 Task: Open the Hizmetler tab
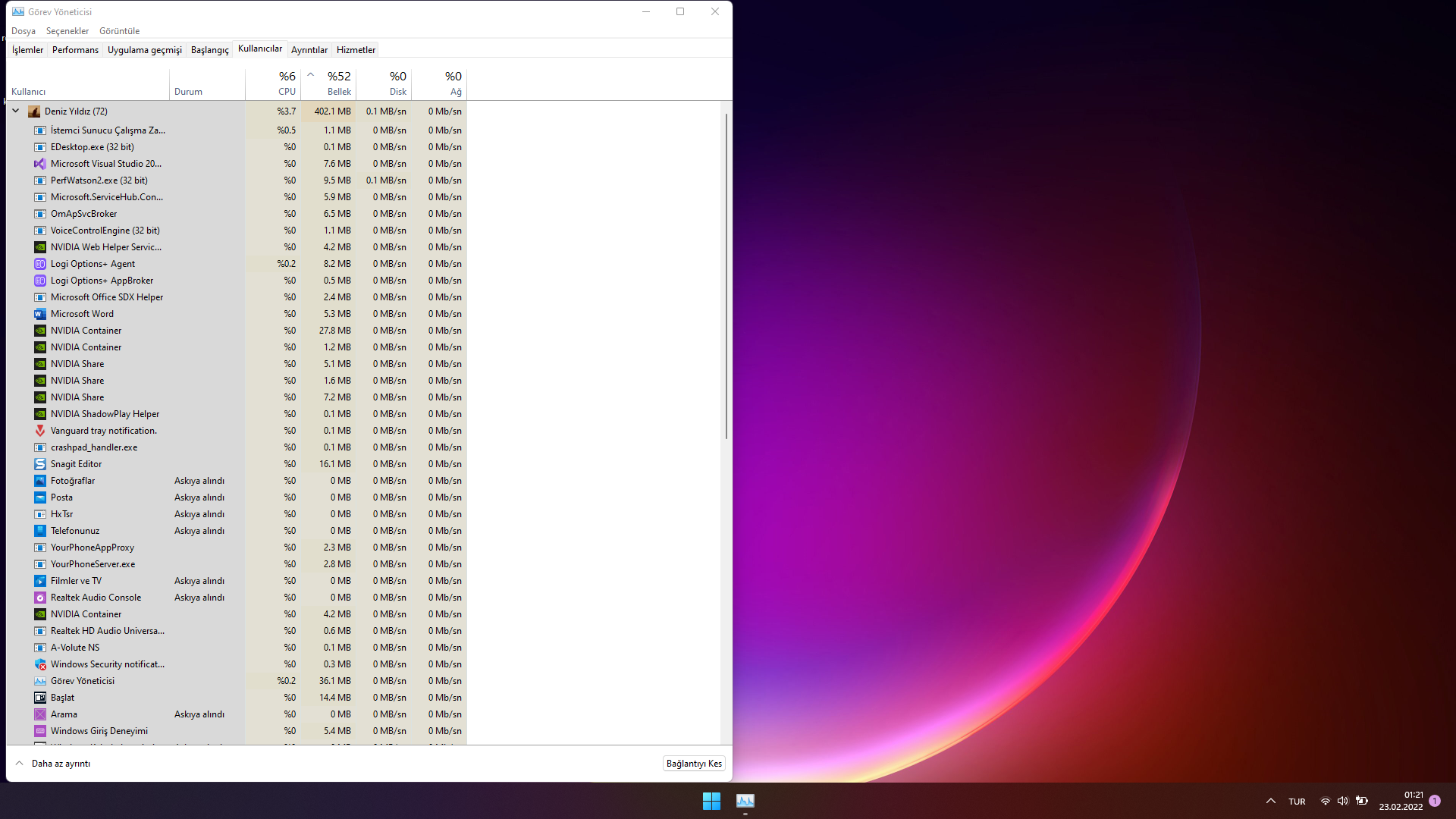click(356, 50)
